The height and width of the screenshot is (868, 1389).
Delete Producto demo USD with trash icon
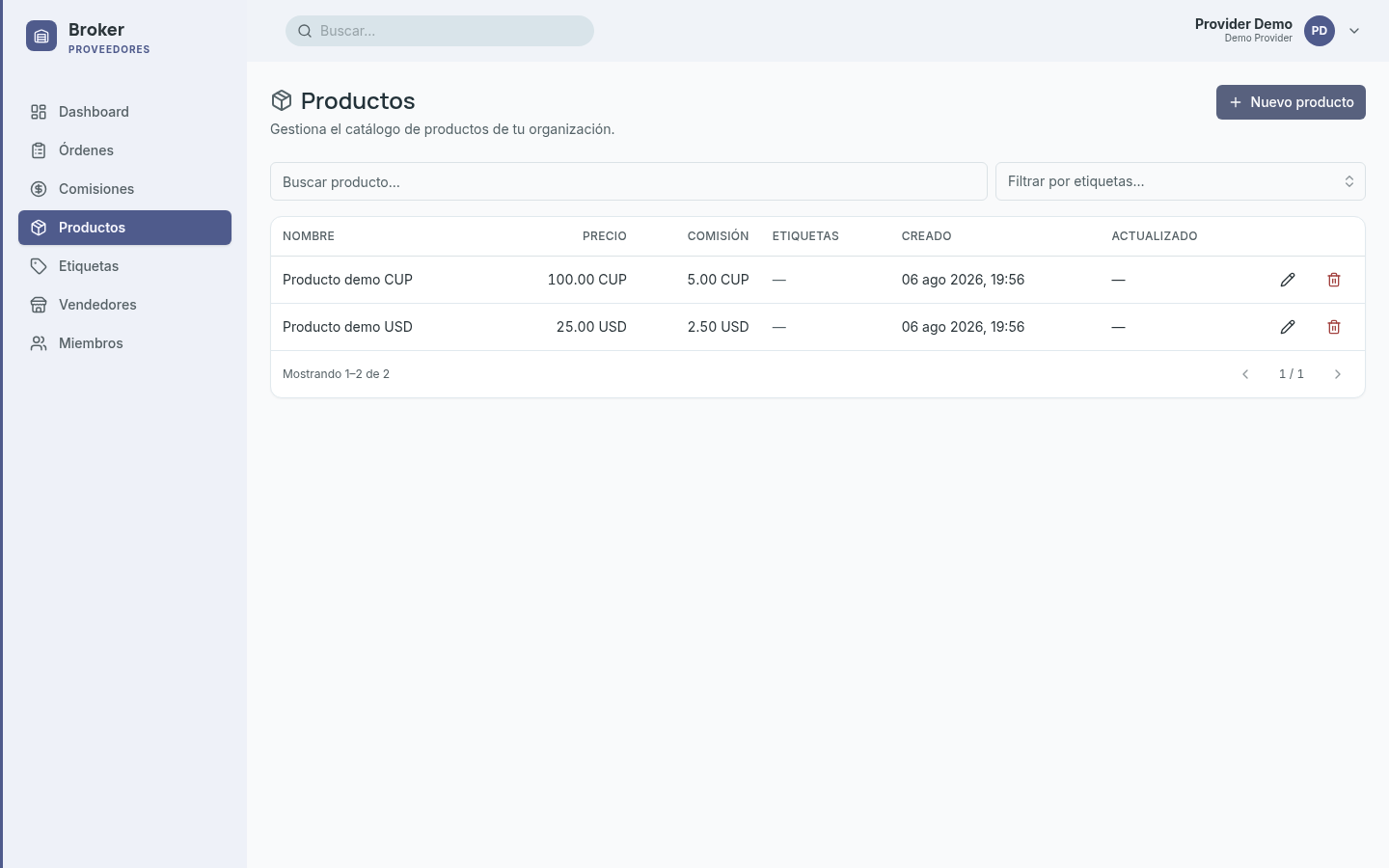(x=1334, y=327)
